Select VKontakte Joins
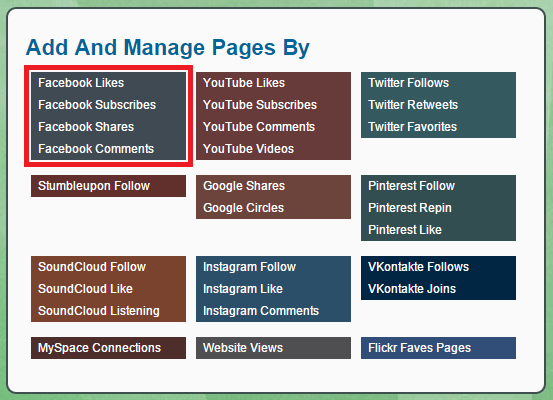The image size is (553, 400). (412, 289)
